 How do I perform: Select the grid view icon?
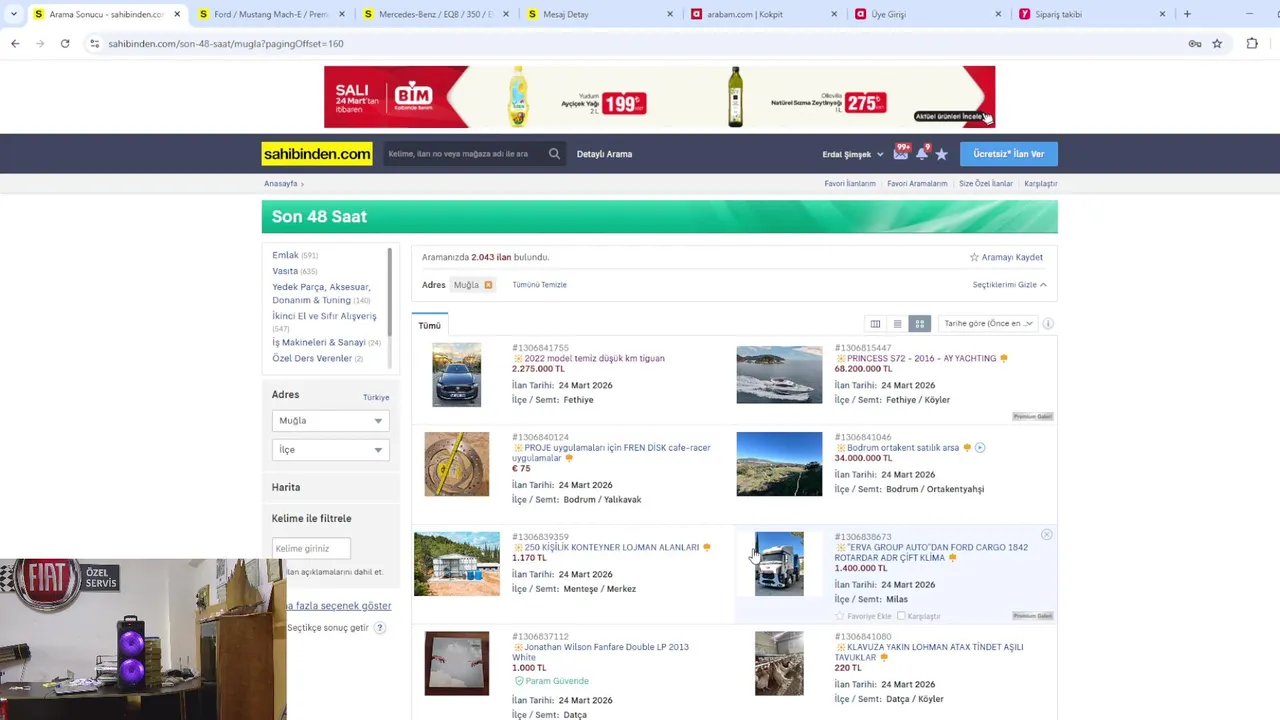point(920,324)
